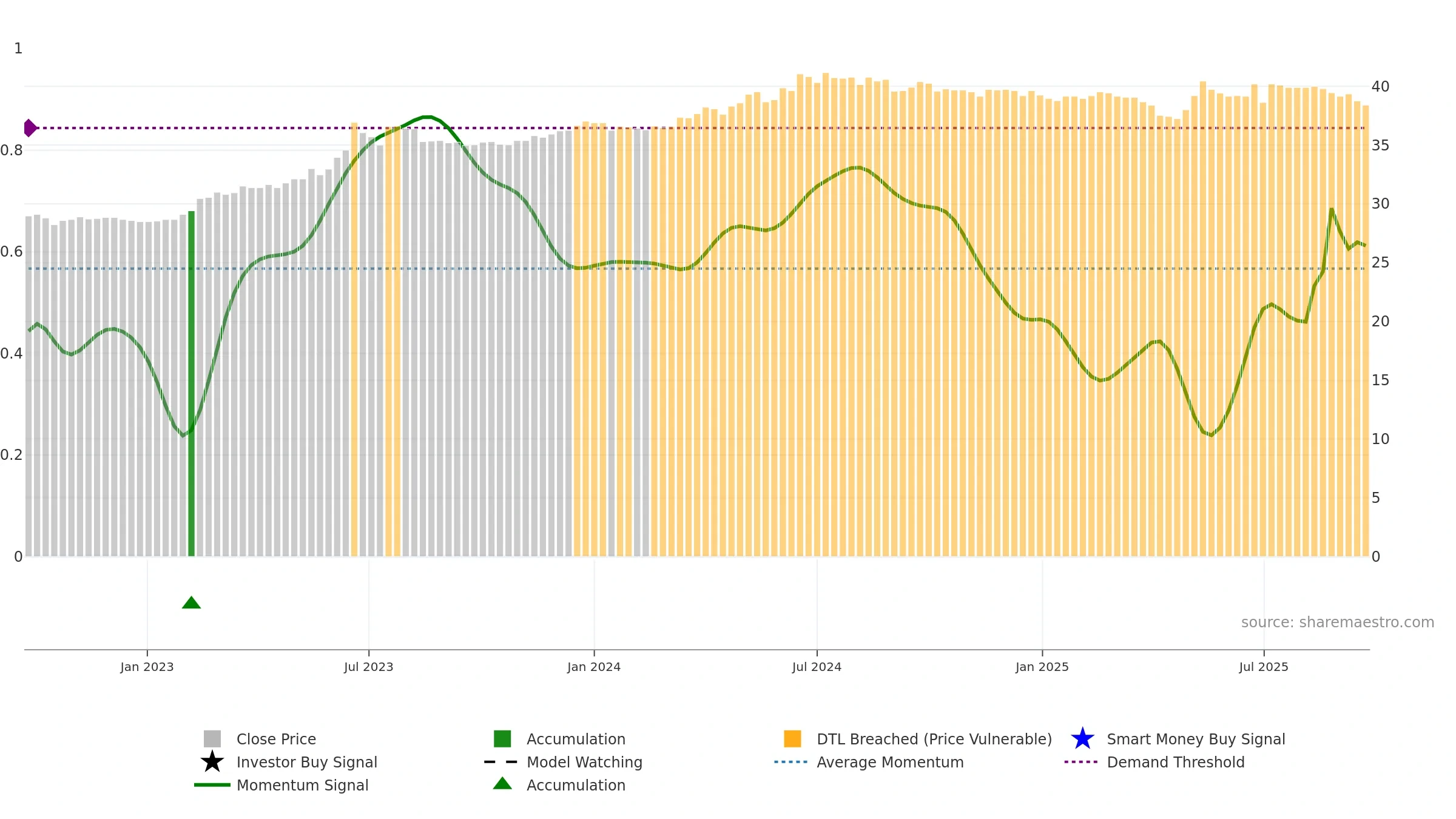Toggle the DTL Breached (Price Vulnerable) label

click(x=934, y=739)
